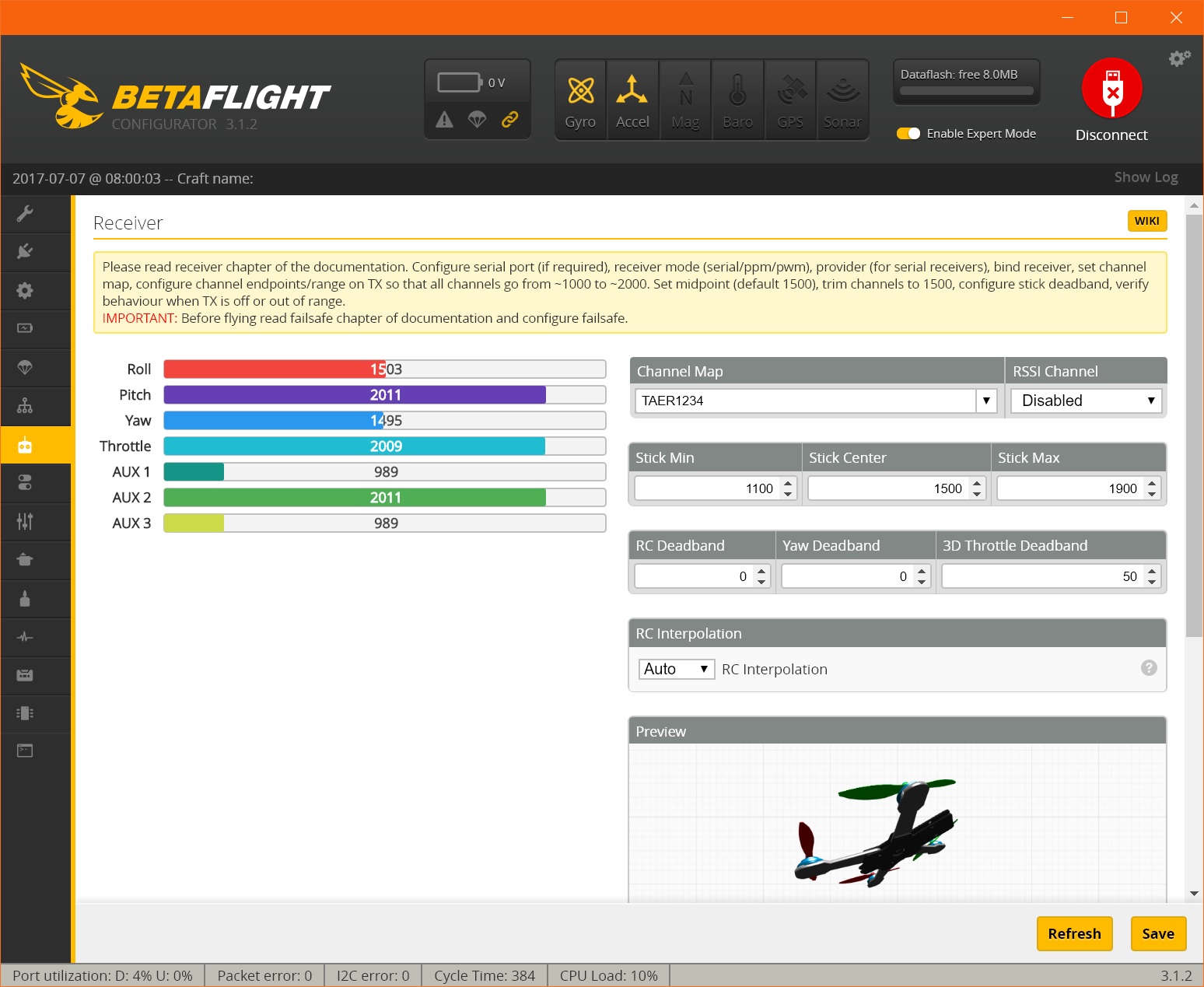Click the Save button

coord(1158,933)
